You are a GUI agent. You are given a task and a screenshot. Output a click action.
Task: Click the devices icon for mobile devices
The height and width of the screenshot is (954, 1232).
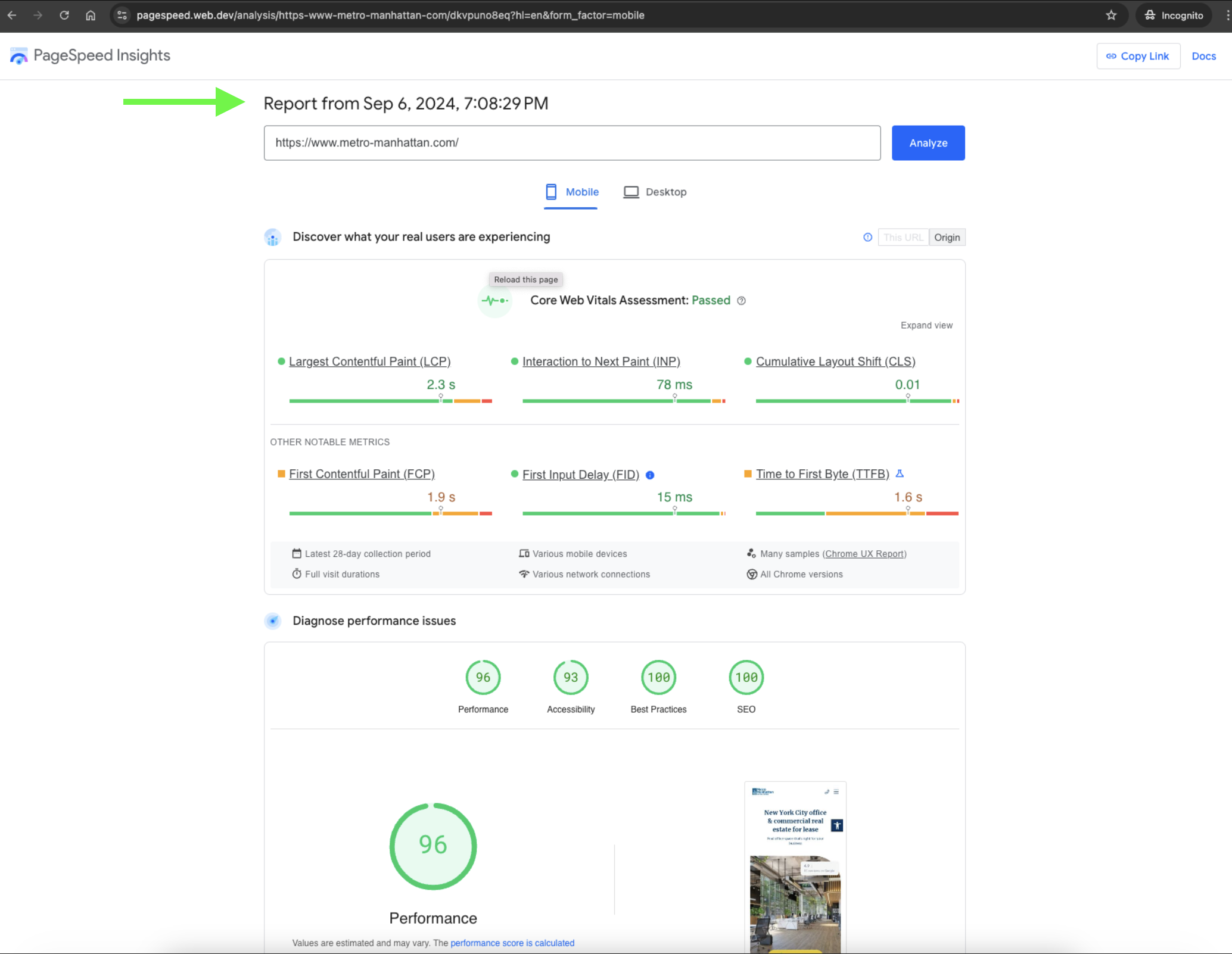pos(524,553)
